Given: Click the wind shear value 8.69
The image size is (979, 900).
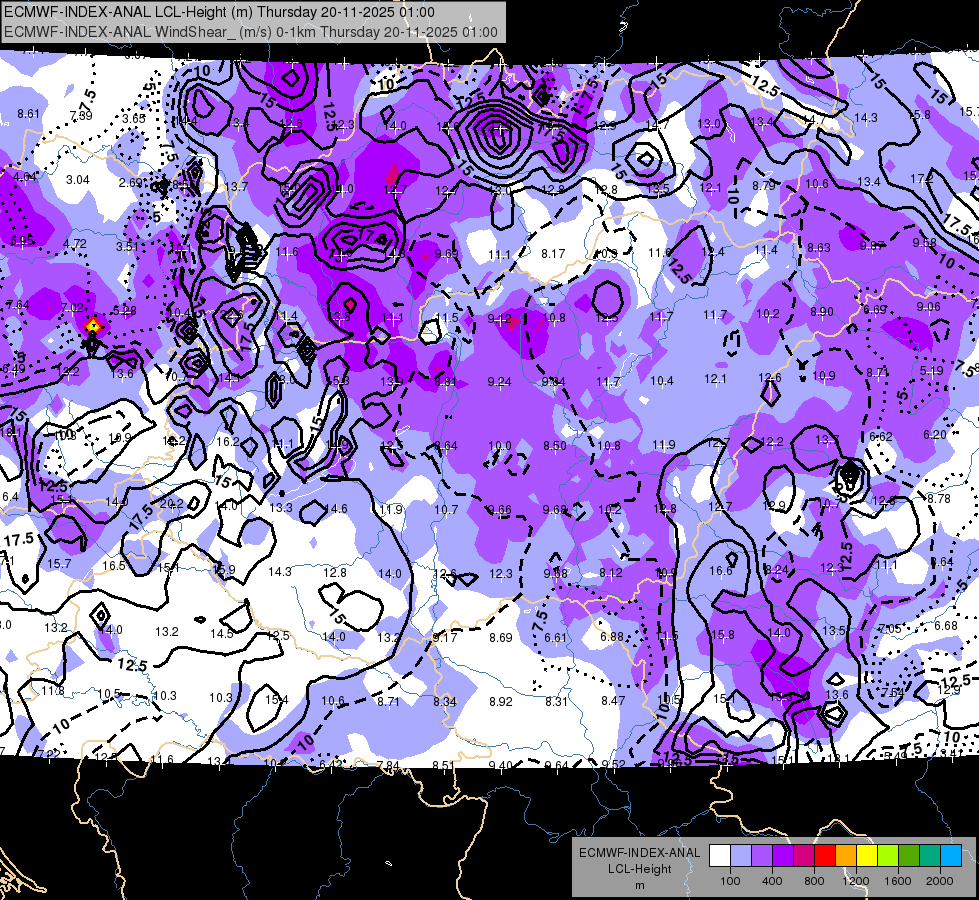Looking at the screenshot, I should tap(501, 638).
